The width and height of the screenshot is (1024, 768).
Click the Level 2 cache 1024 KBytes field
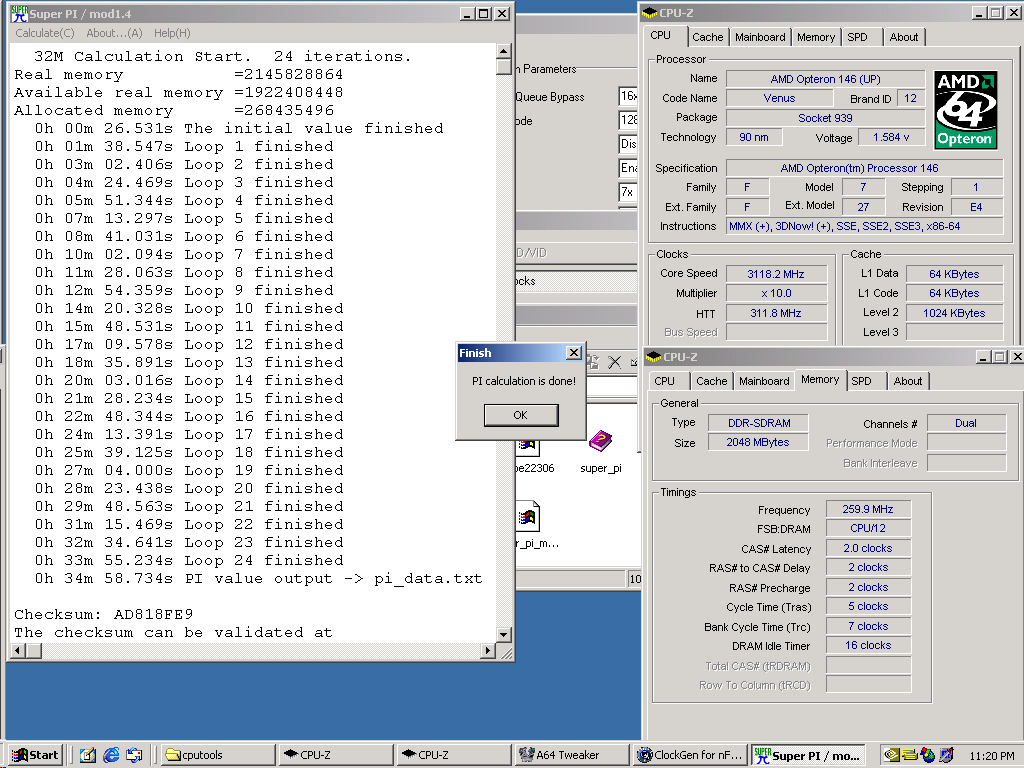pos(954,313)
